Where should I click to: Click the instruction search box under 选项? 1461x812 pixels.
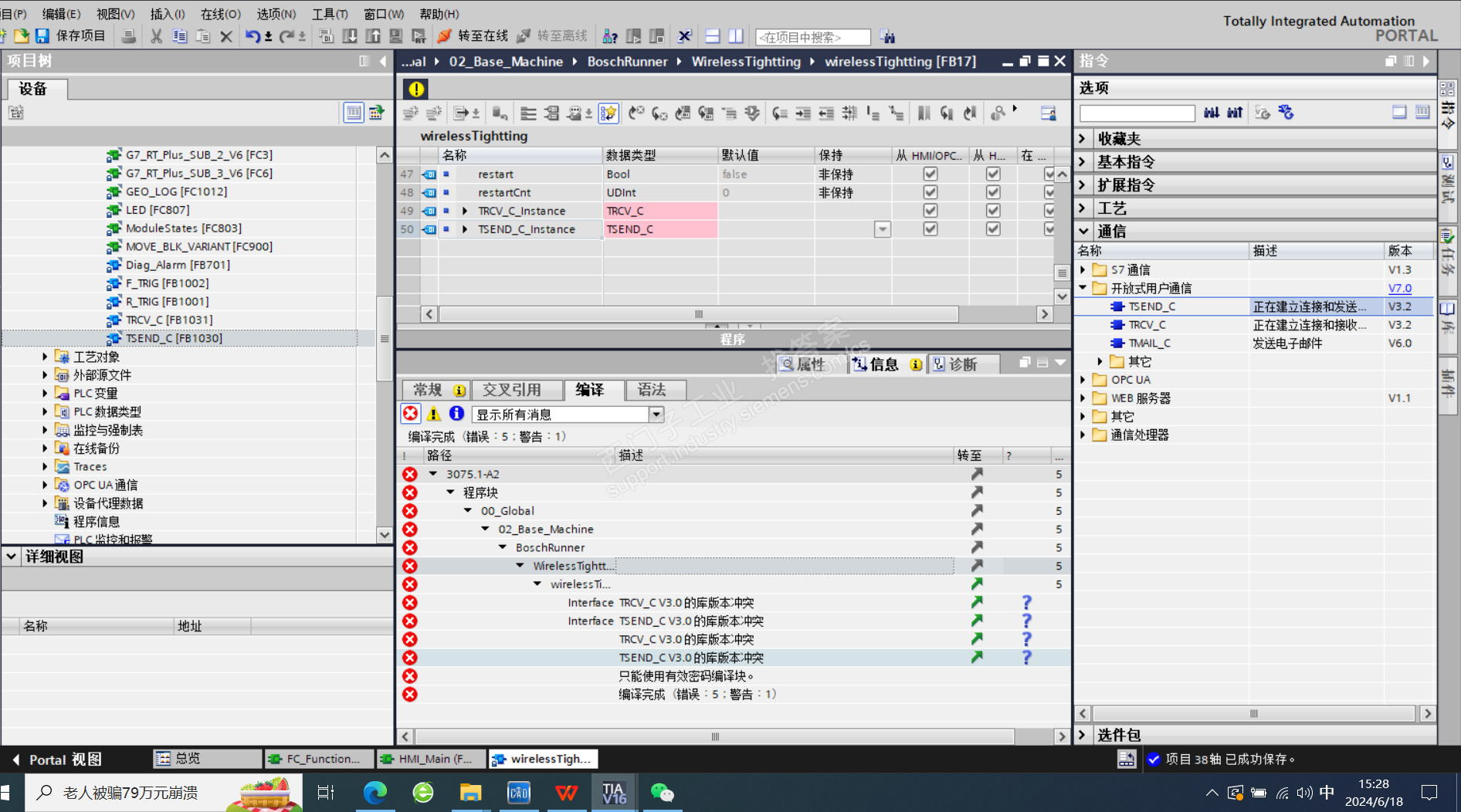click(1137, 113)
